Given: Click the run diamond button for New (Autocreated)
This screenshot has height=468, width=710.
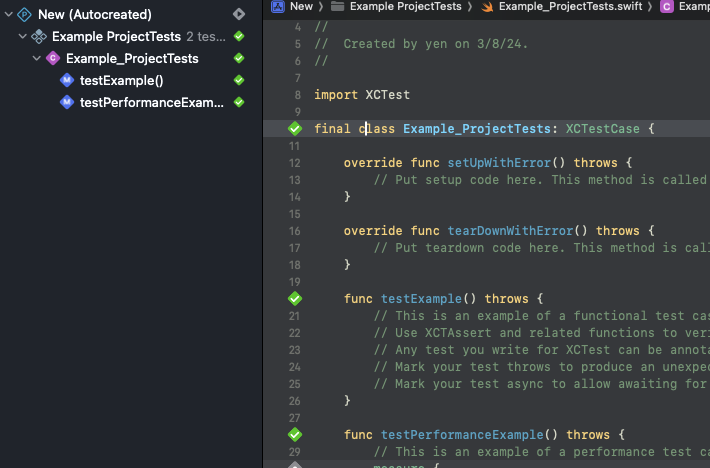Looking at the screenshot, I should [239, 14].
